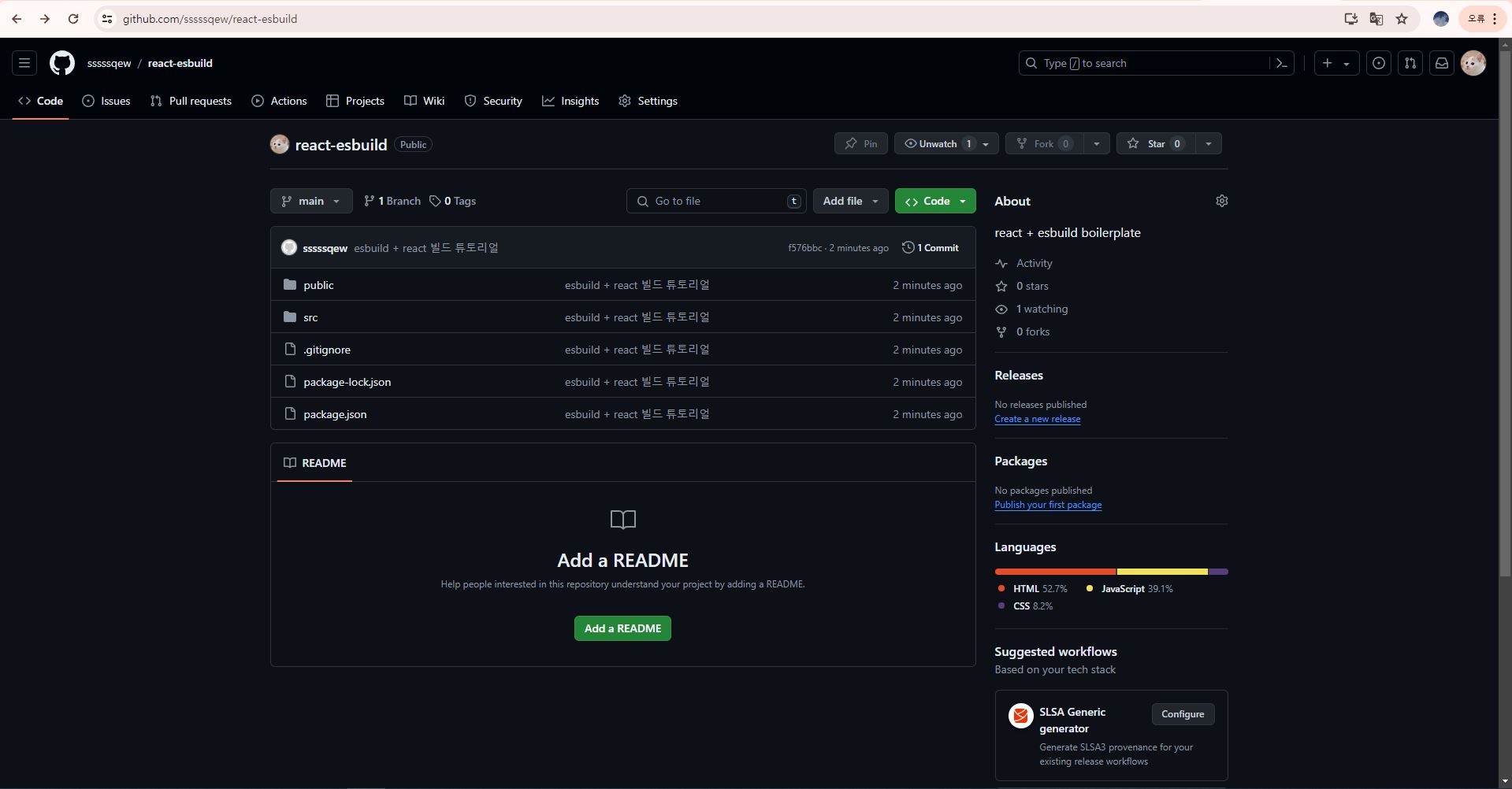The image size is (1512, 789).
Task: Click the package-lock.json file icon
Action: [x=290, y=381]
